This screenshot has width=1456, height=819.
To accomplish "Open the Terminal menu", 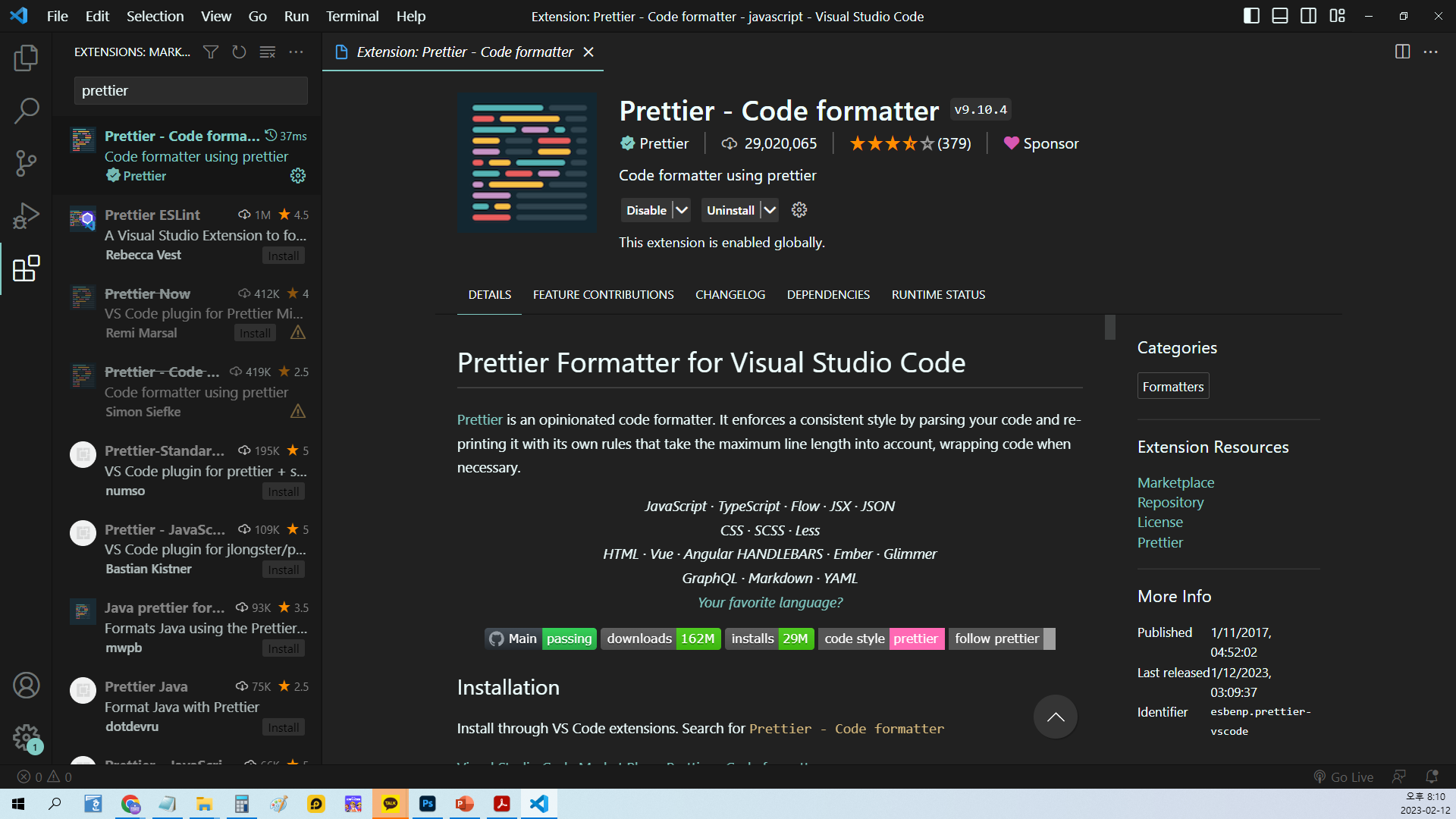I will click(x=352, y=16).
